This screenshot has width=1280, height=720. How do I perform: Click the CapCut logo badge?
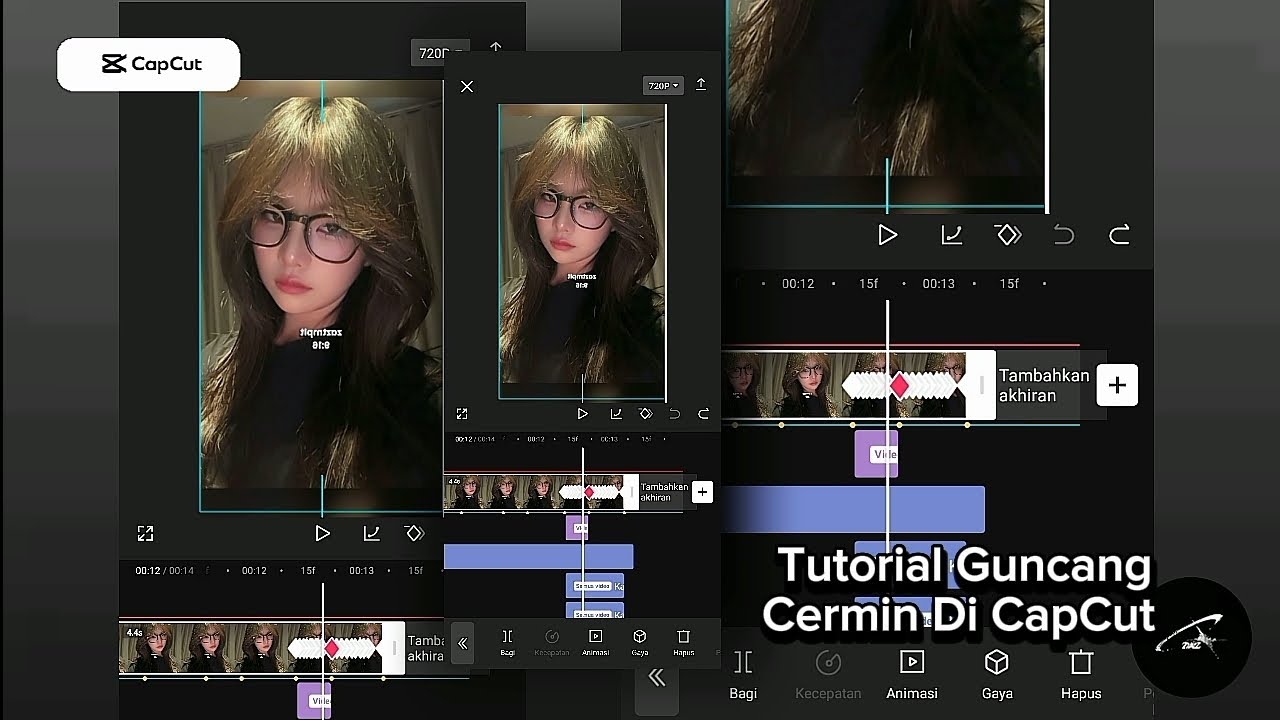pos(149,65)
